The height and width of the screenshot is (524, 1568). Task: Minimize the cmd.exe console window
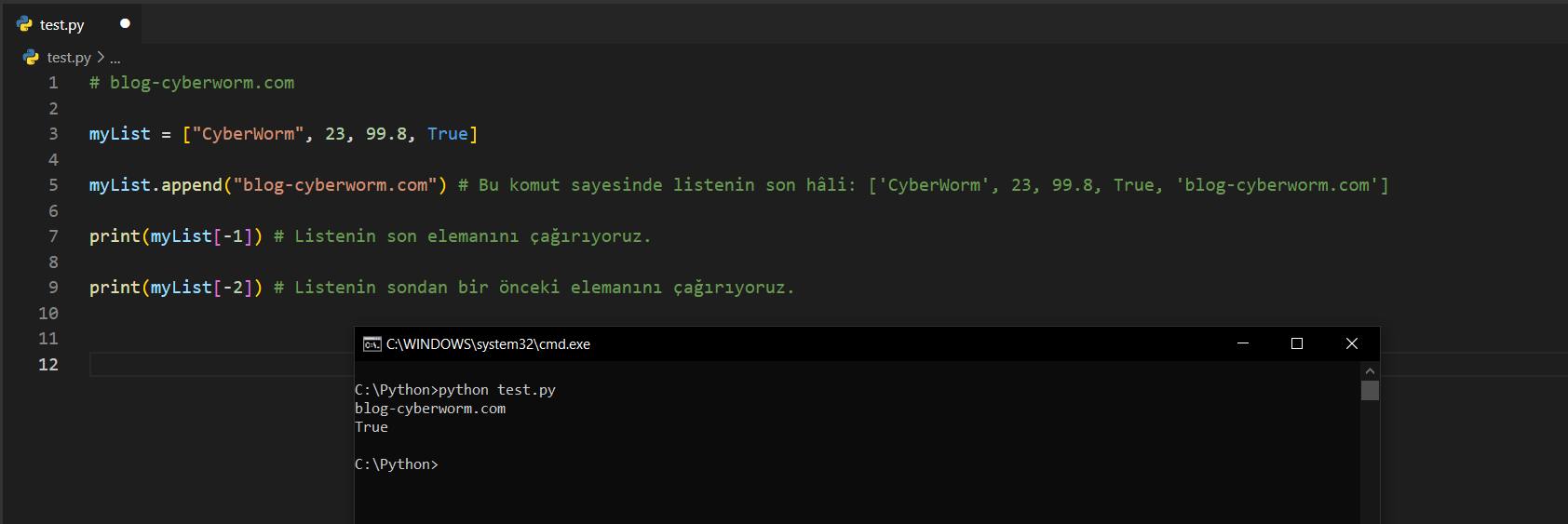[1242, 343]
